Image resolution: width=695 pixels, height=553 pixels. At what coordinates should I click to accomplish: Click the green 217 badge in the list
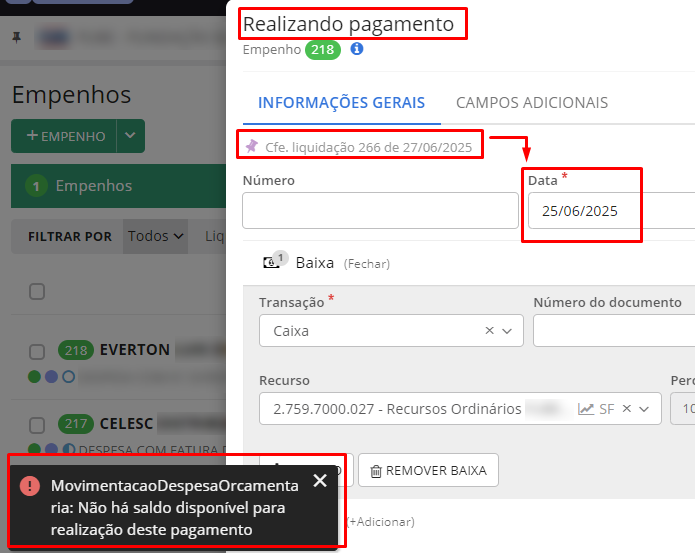coord(76,424)
